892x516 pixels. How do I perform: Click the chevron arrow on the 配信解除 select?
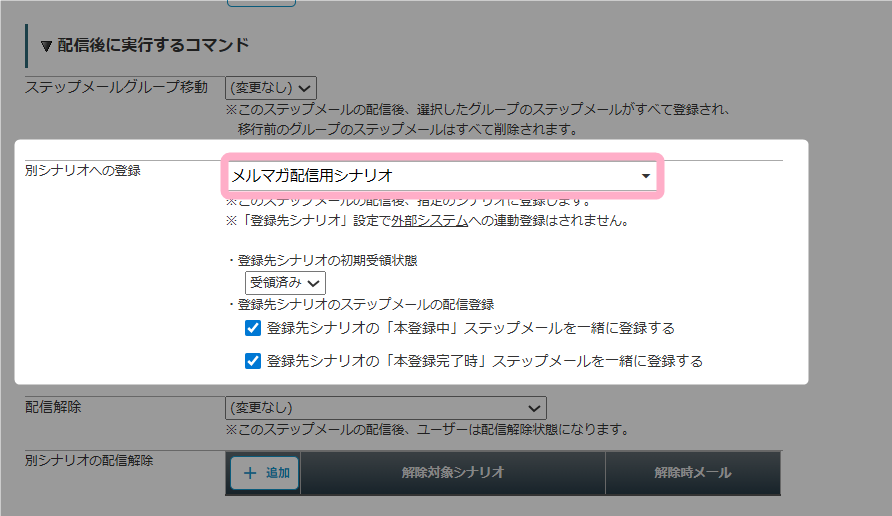point(536,408)
